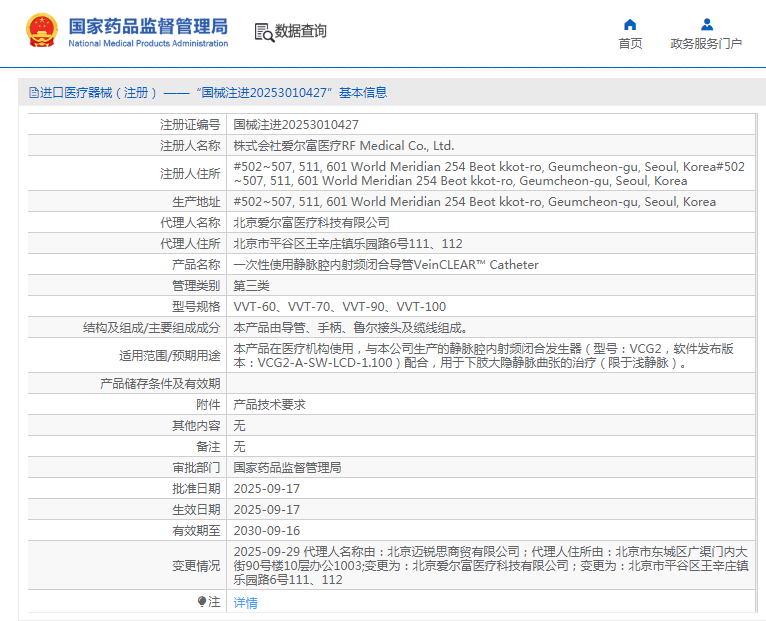
Task: Click the 数据查询 magnifier icon
Action: pyautogui.click(x=264, y=32)
